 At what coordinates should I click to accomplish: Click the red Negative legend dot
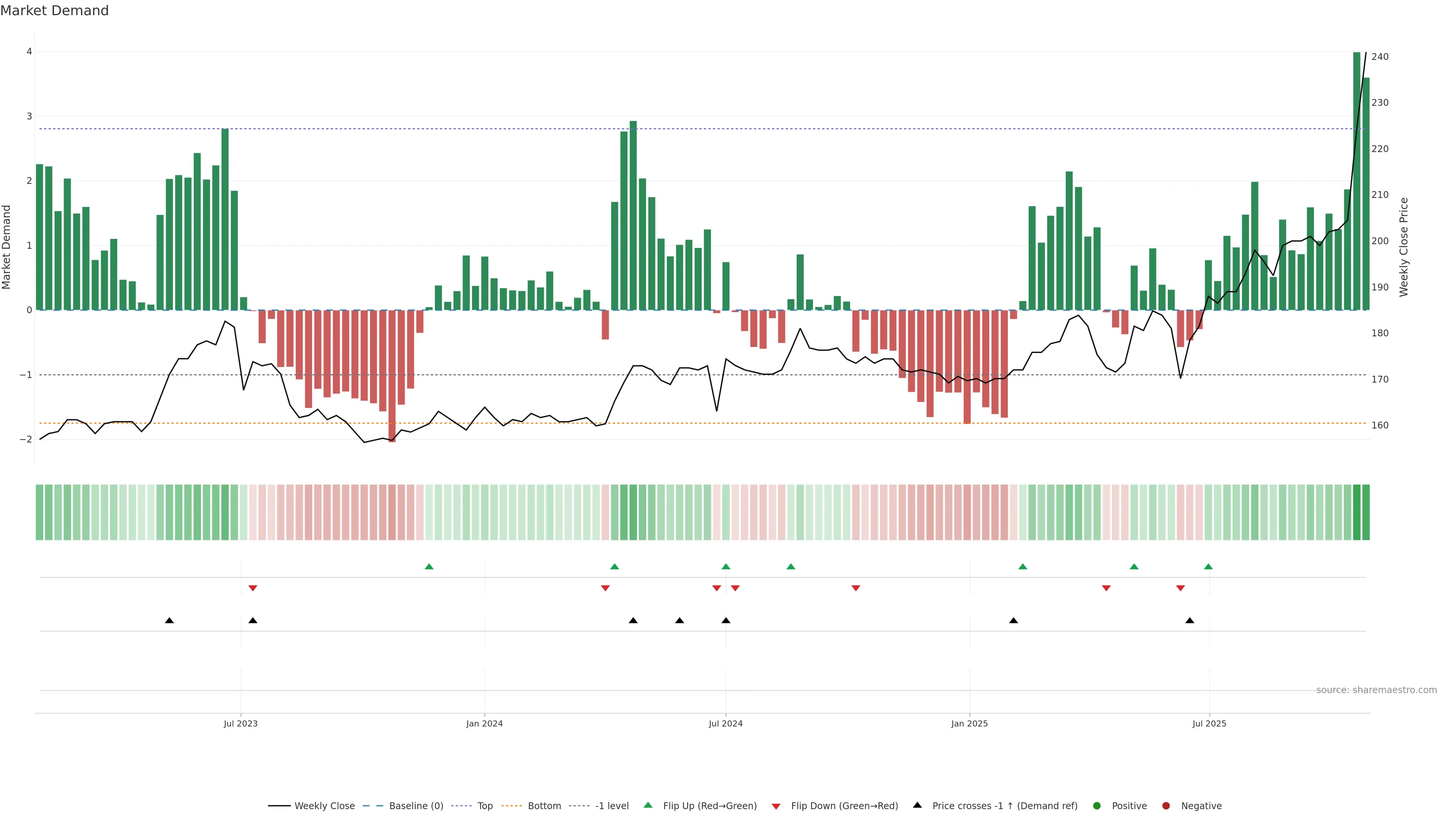click(1166, 806)
